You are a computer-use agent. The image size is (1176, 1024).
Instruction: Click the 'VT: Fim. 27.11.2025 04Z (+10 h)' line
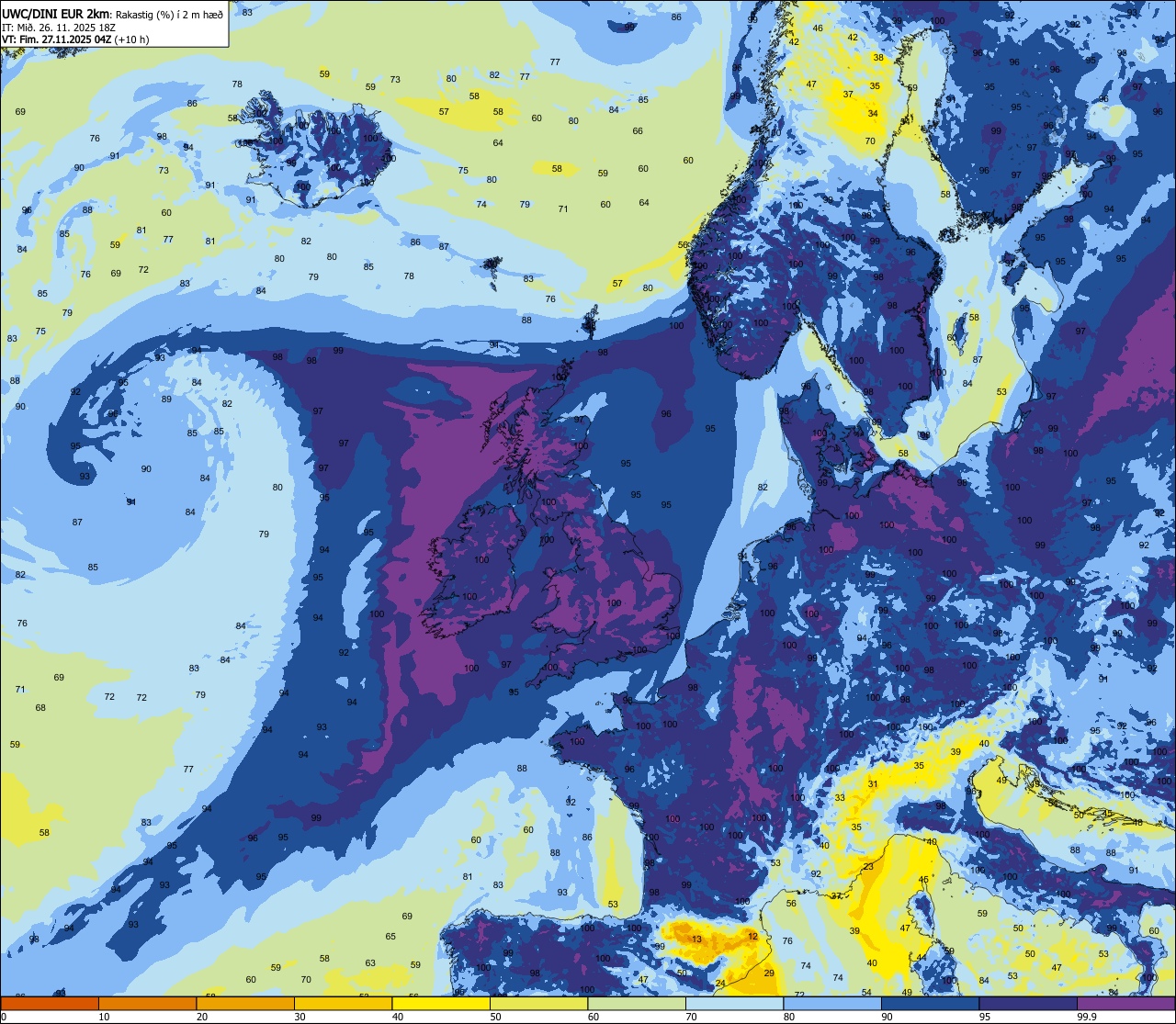coord(75,39)
